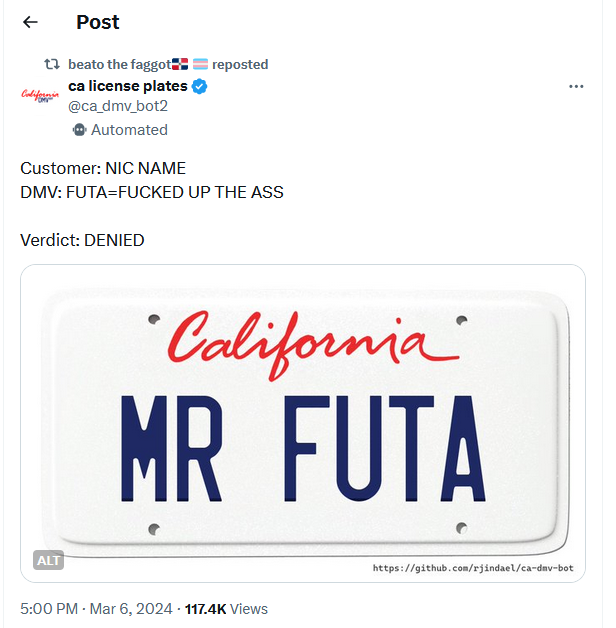Click the ALT badge on the image
This screenshot has height=628, width=616.
click(49, 560)
